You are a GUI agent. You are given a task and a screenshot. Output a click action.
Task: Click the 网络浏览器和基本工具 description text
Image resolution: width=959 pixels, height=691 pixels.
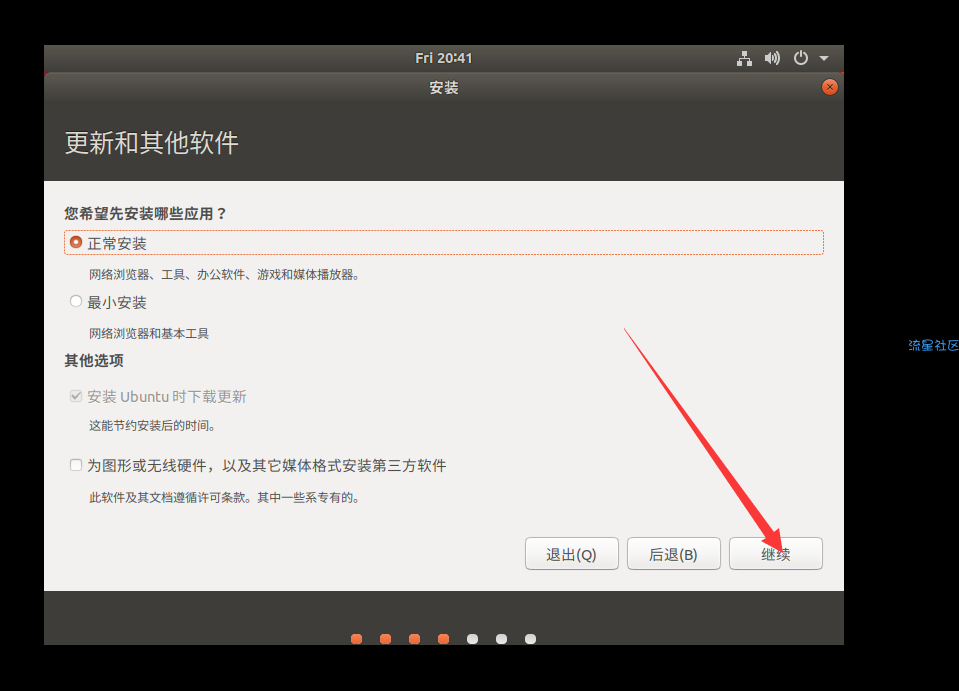click(x=149, y=333)
